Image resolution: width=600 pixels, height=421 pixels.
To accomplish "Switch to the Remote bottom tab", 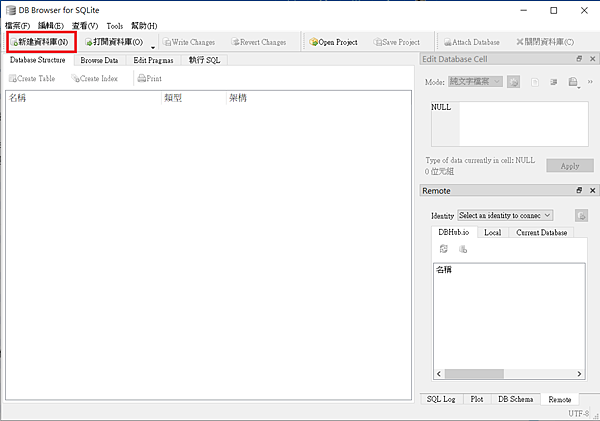I will pos(559,400).
